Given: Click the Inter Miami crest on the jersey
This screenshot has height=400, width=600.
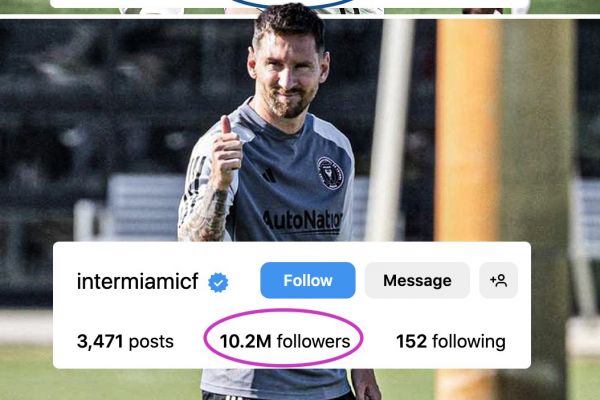Looking at the screenshot, I should coord(330,171).
